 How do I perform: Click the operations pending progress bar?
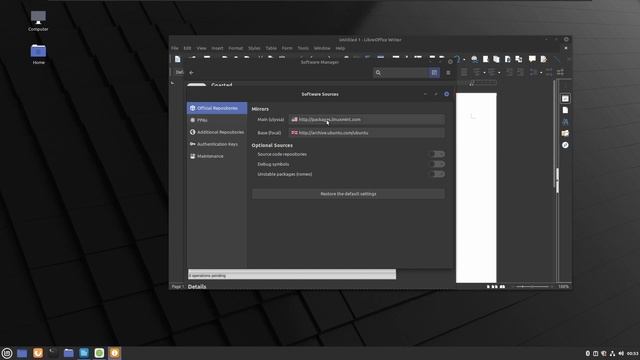point(292,274)
